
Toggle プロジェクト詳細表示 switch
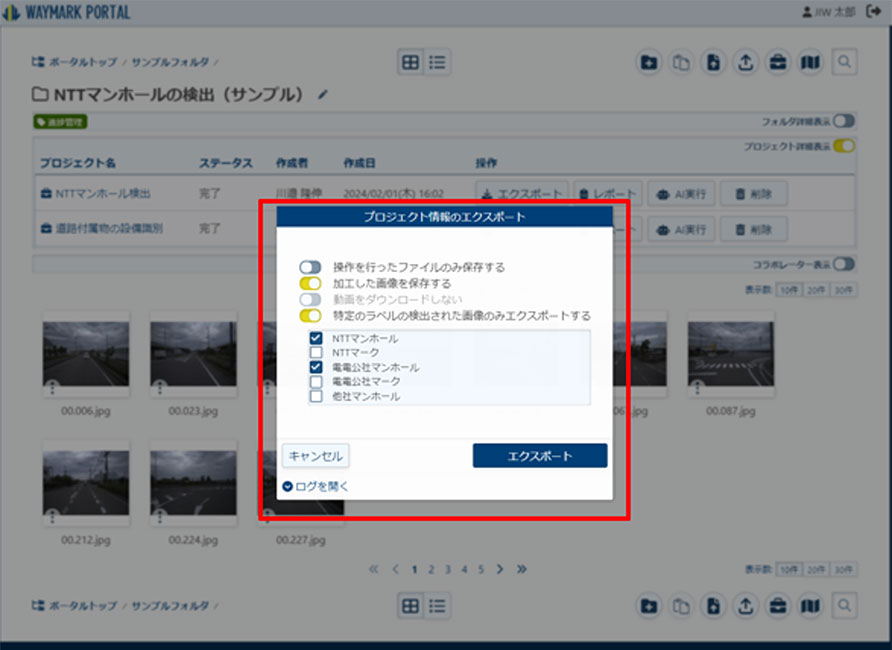[x=843, y=146]
